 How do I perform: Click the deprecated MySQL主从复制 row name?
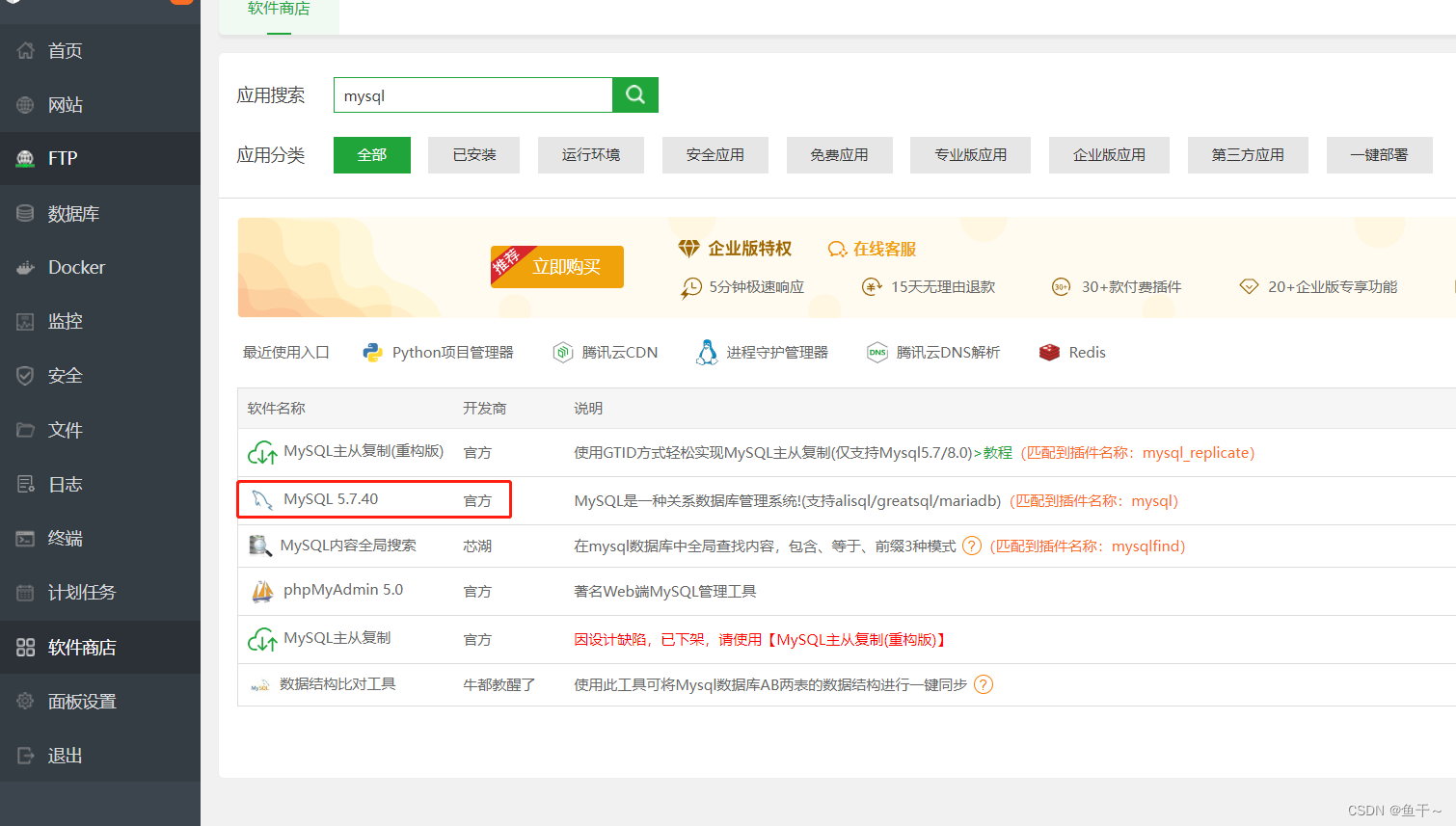click(337, 638)
